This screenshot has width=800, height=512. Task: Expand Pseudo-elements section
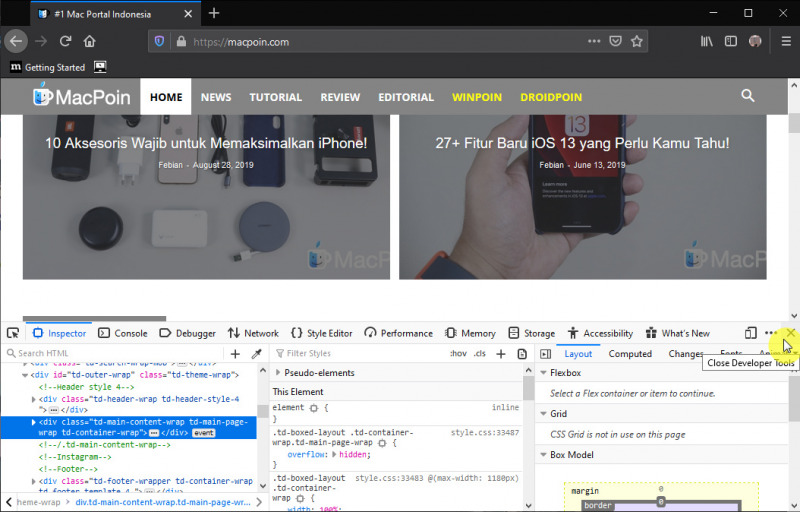[278, 373]
